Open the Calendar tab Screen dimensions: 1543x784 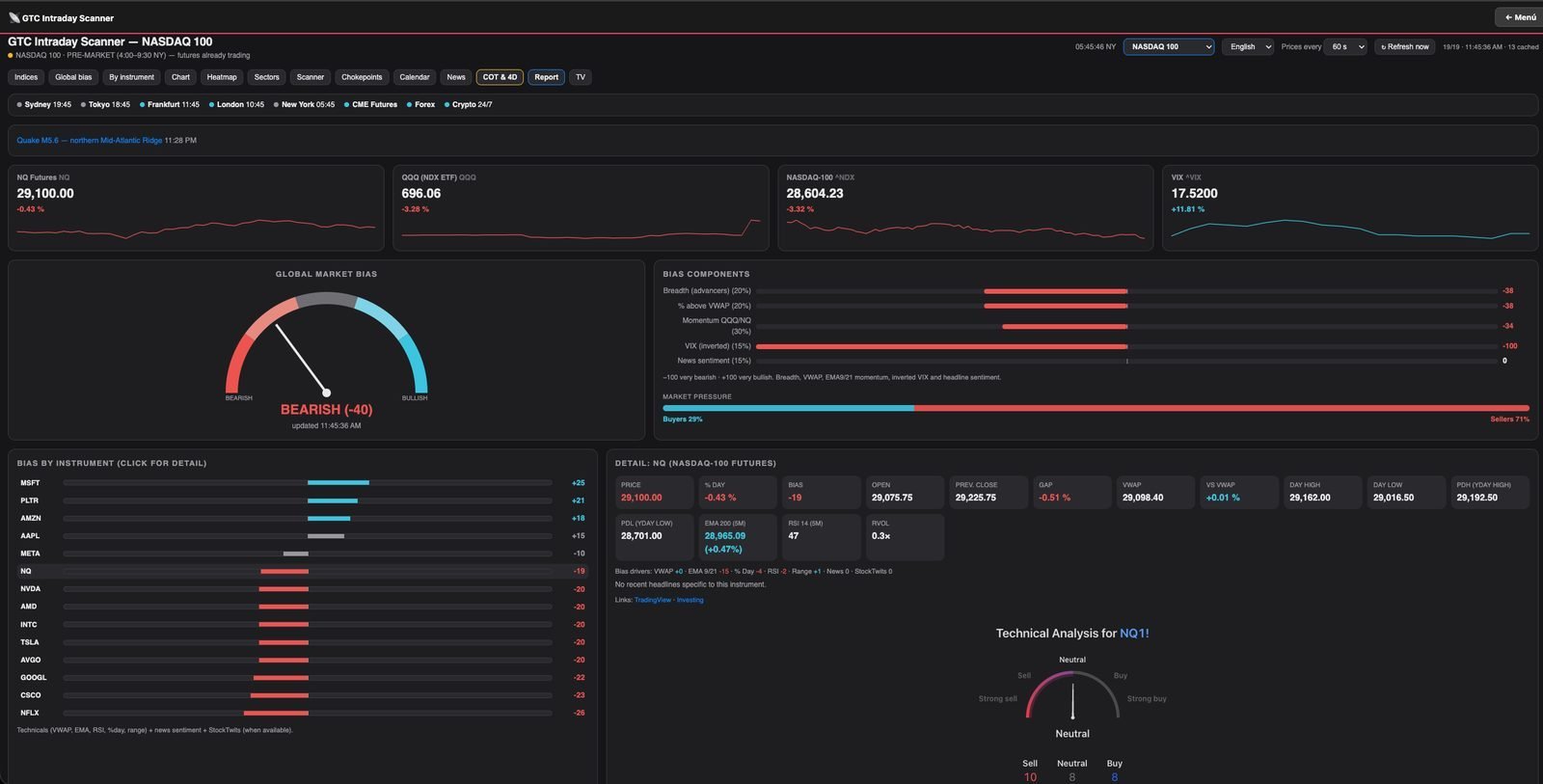tap(415, 77)
